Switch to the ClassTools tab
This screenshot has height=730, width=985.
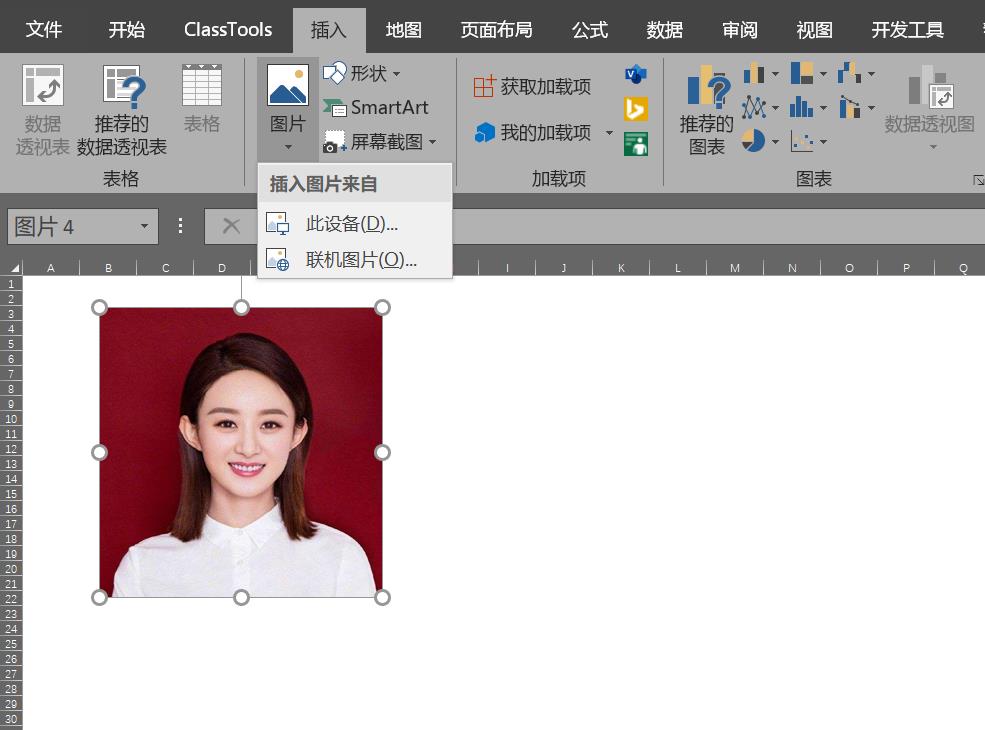coord(228,30)
